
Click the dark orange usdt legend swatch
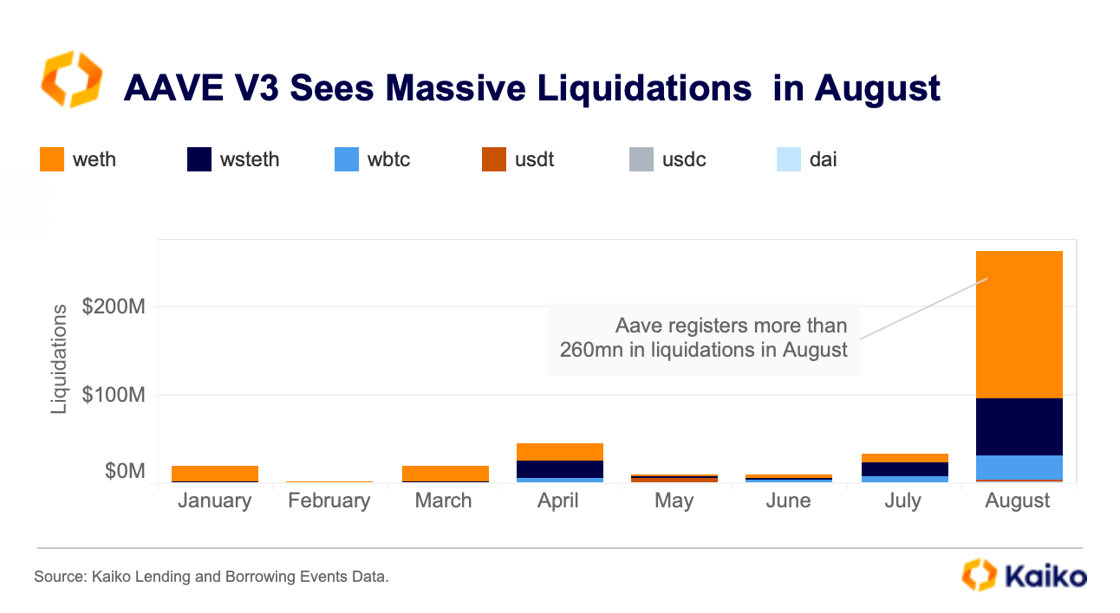point(494,159)
